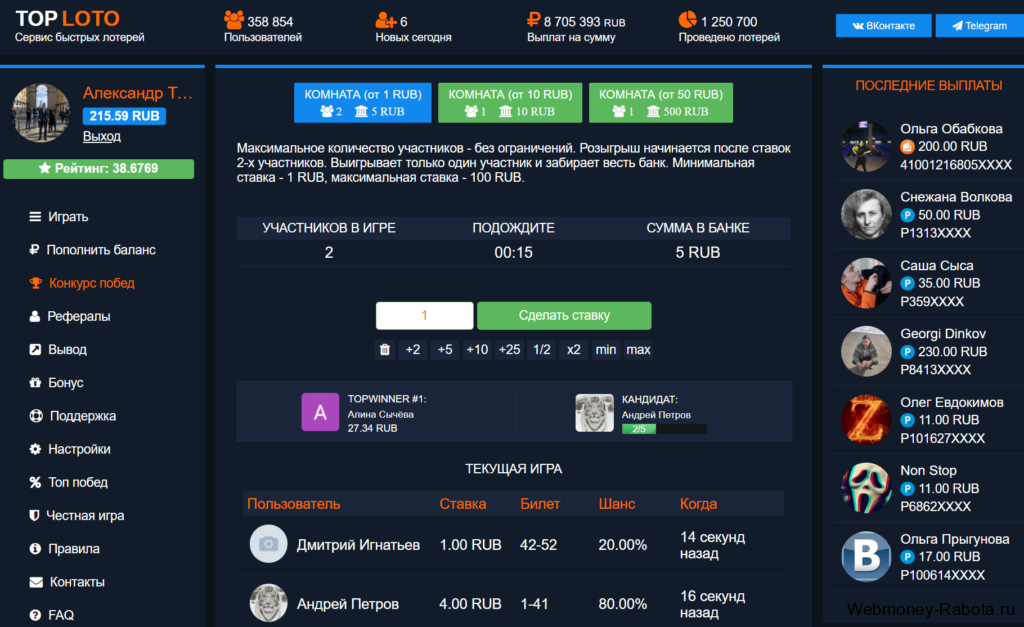The image size is (1024, 627).
Task: Click the percent icon beside Топ побед
Action: coord(35,483)
